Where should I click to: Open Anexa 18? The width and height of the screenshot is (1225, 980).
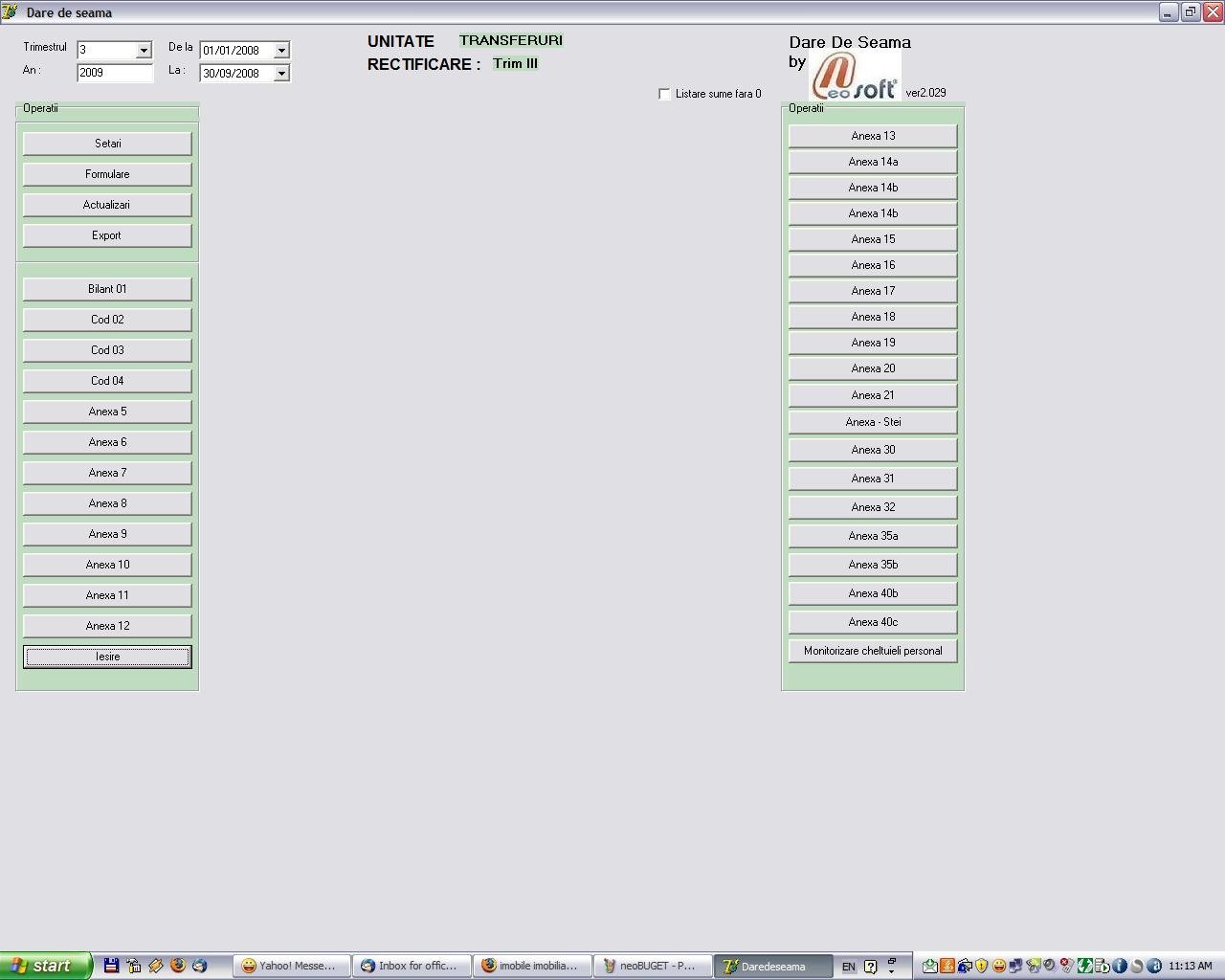873,317
